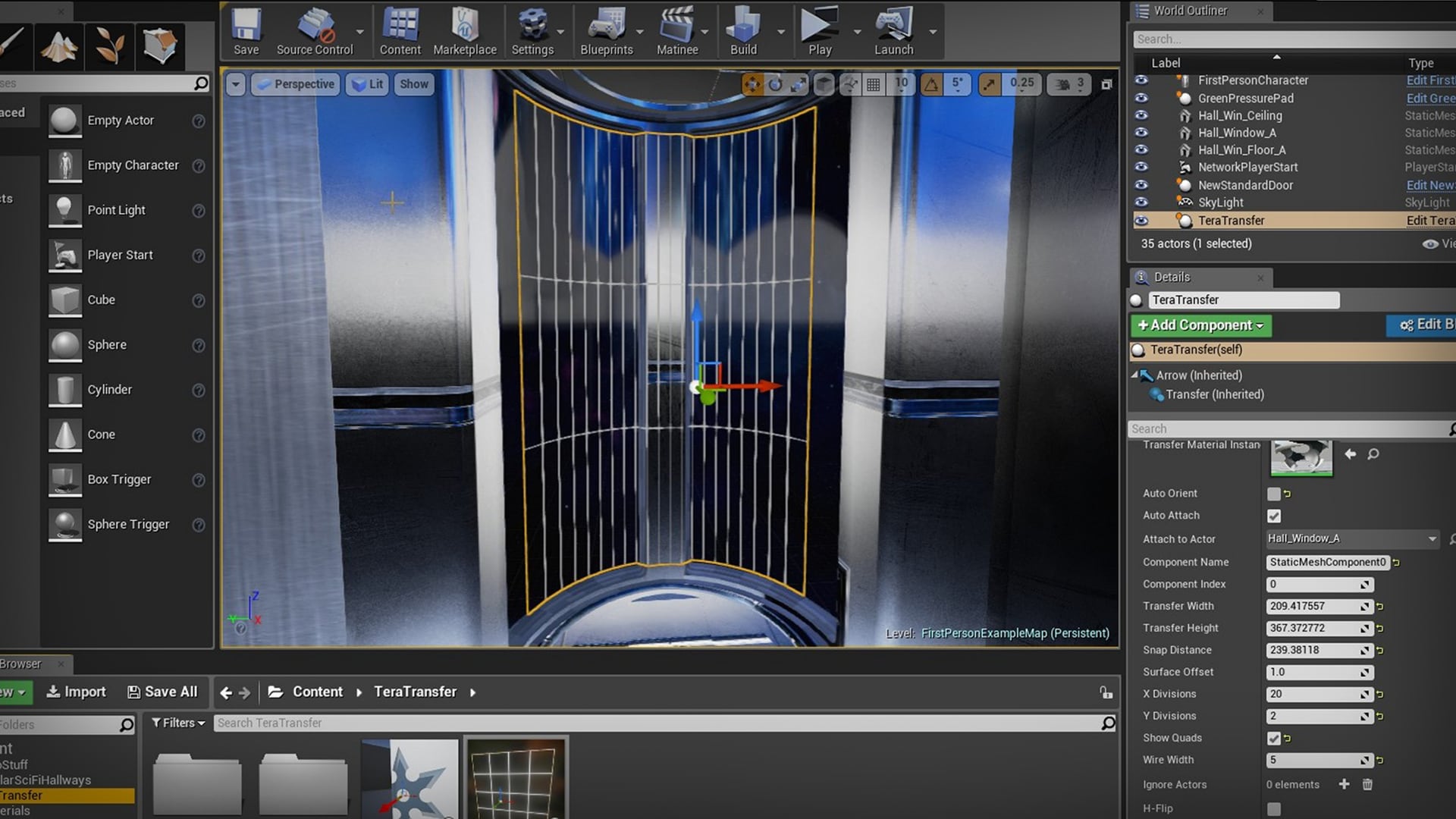Screen dimensions: 1456x819
Task: Open the Attach to Actor dropdown
Action: click(x=1352, y=538)
